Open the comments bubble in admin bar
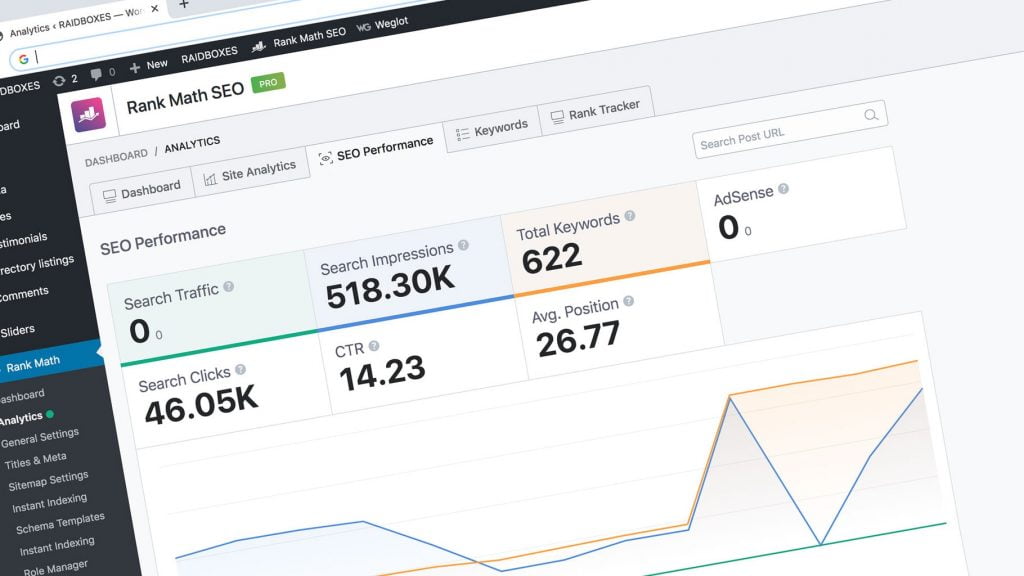The width and height of the screenshot is (1024, 576). [97, 72]
